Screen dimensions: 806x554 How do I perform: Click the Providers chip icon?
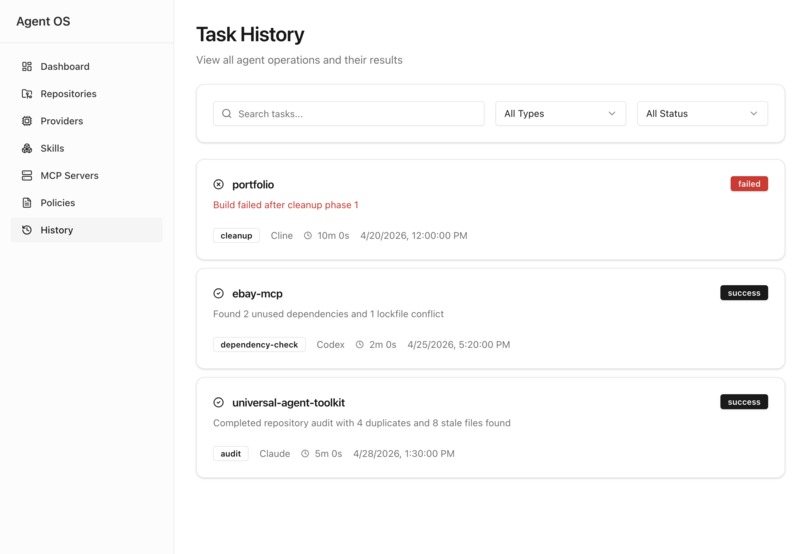click(x=27, y=121)
